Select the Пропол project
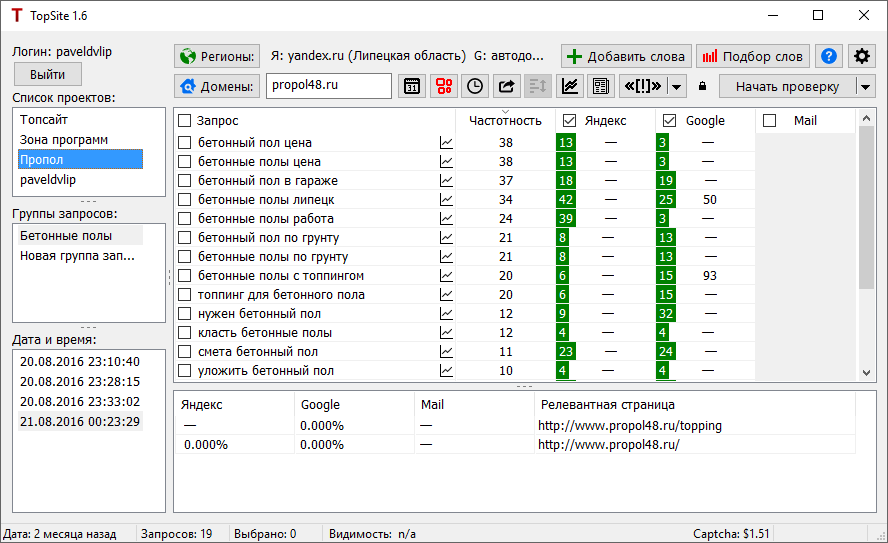This screenshot has width=888, height=543. [x=80, y=160]
